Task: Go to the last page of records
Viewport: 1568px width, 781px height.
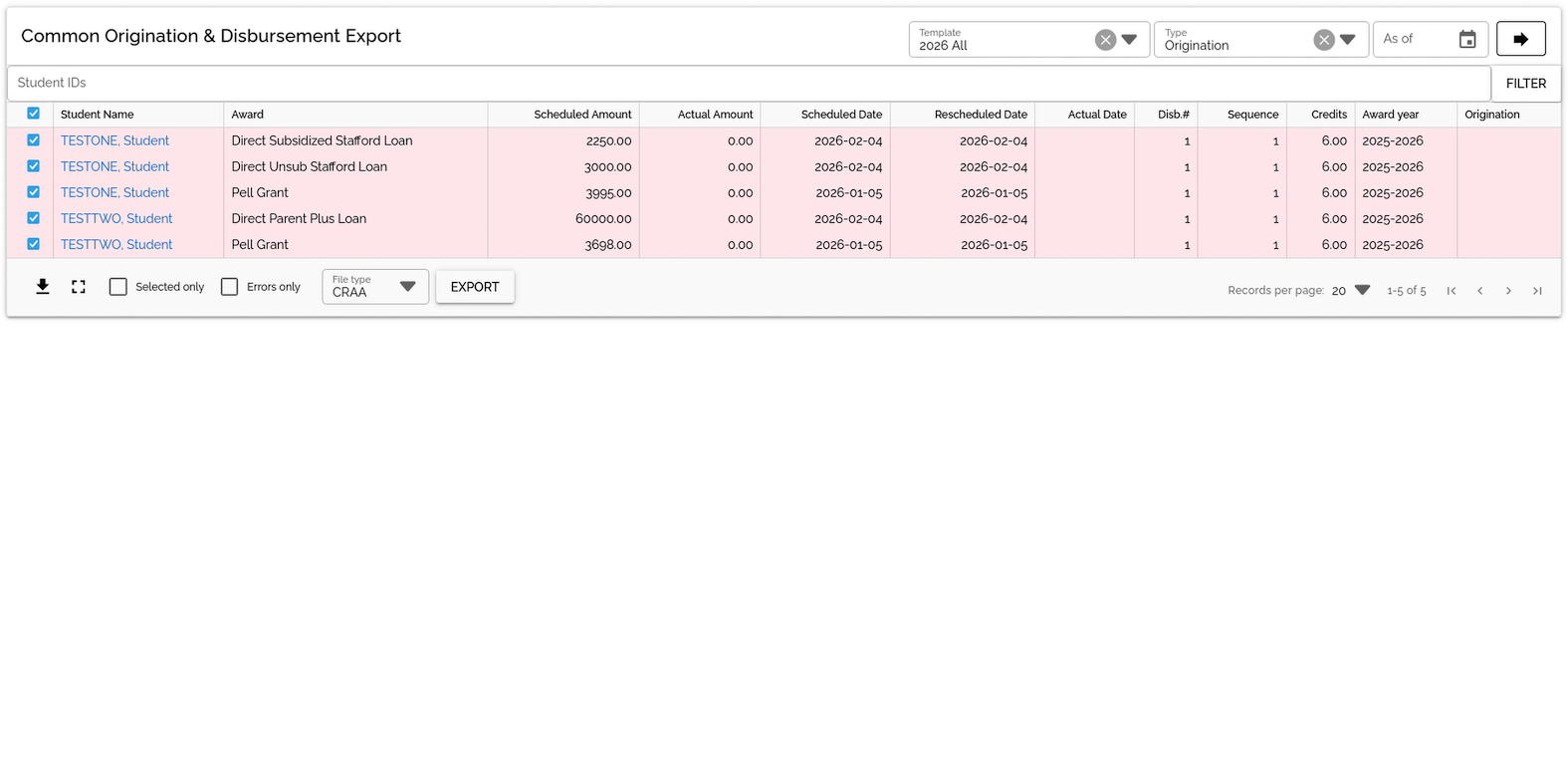Action: [1537, 291]
